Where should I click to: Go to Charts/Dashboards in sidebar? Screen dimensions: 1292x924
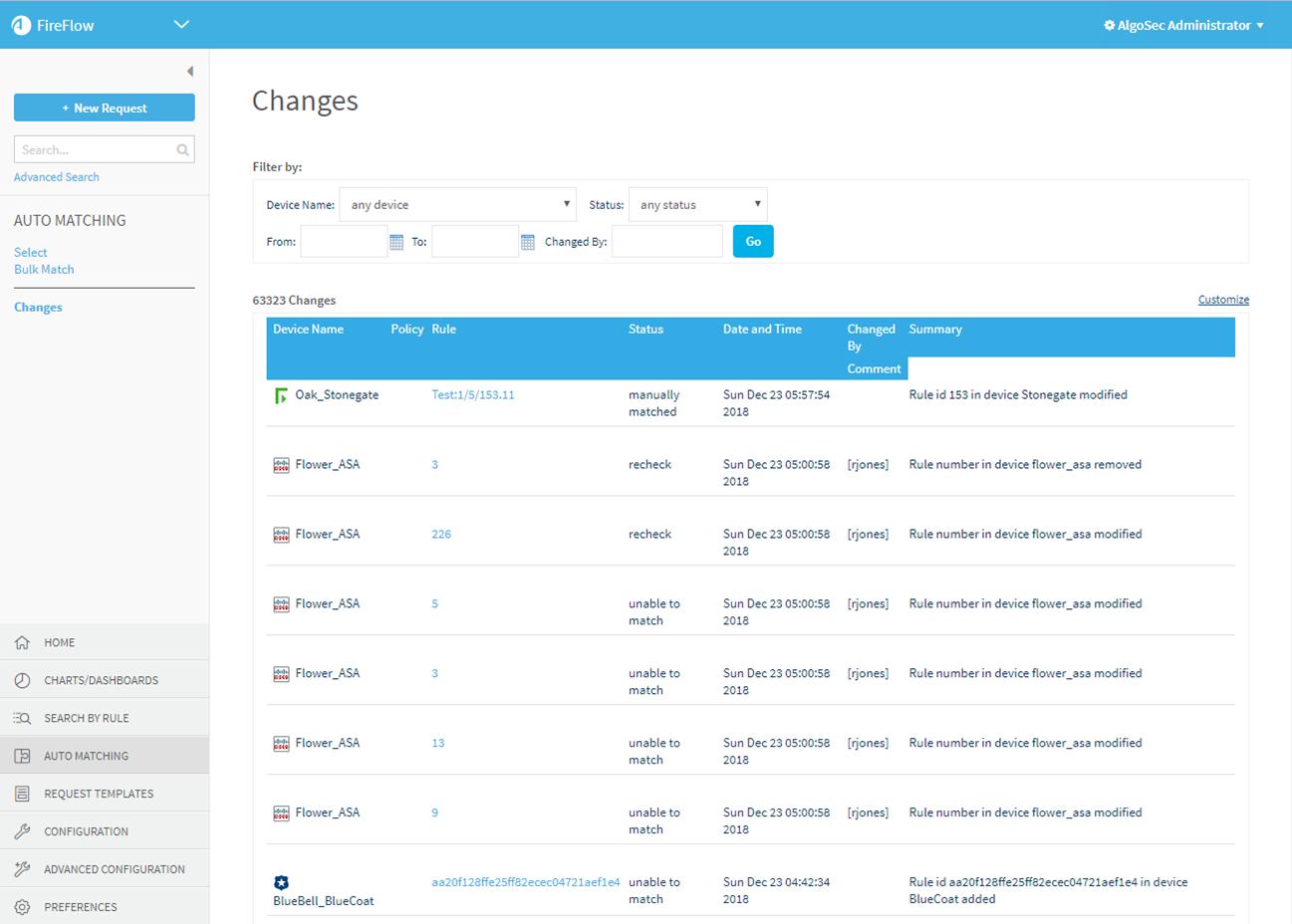101,680
